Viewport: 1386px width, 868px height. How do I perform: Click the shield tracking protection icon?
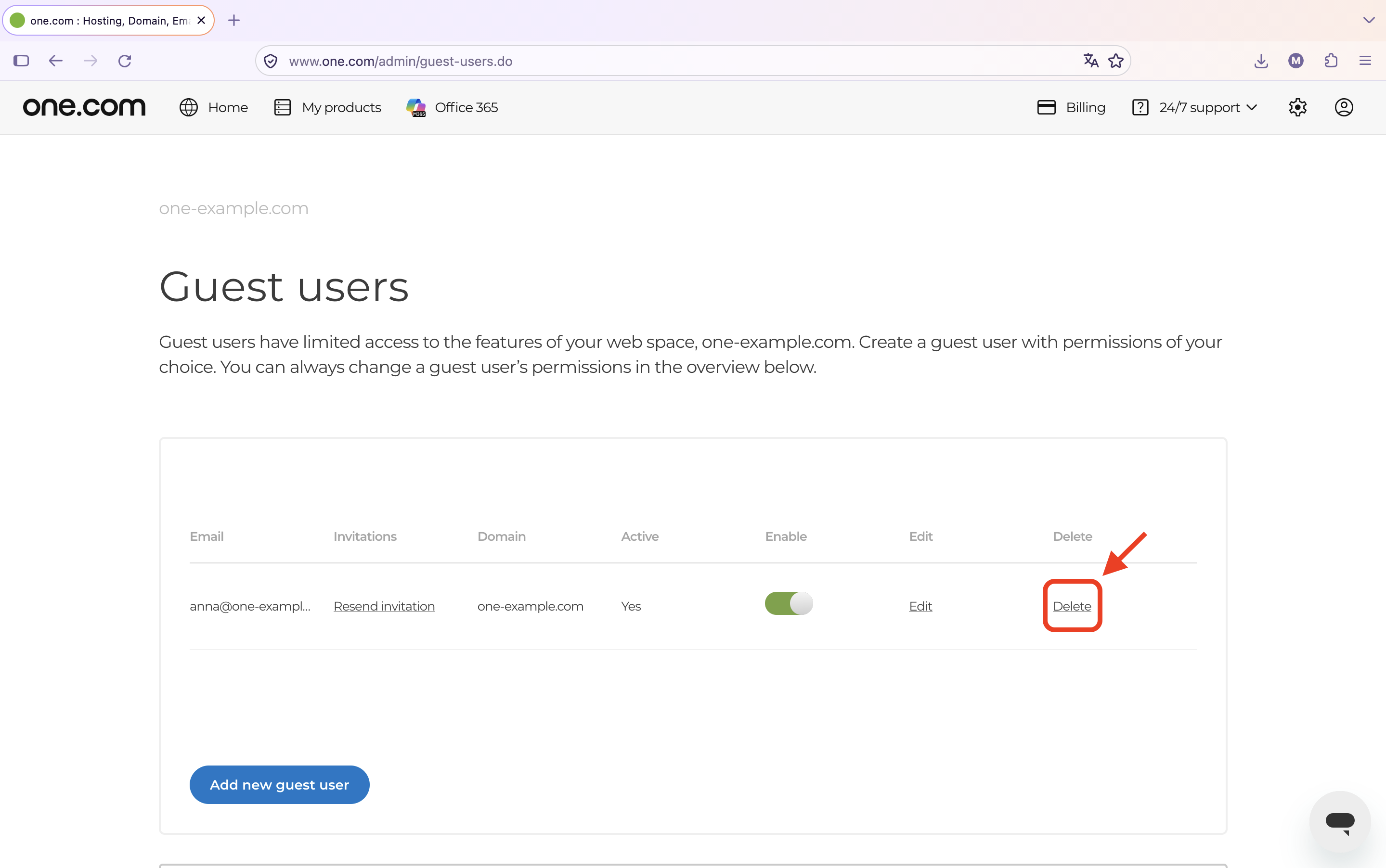[x=271, y=61]
